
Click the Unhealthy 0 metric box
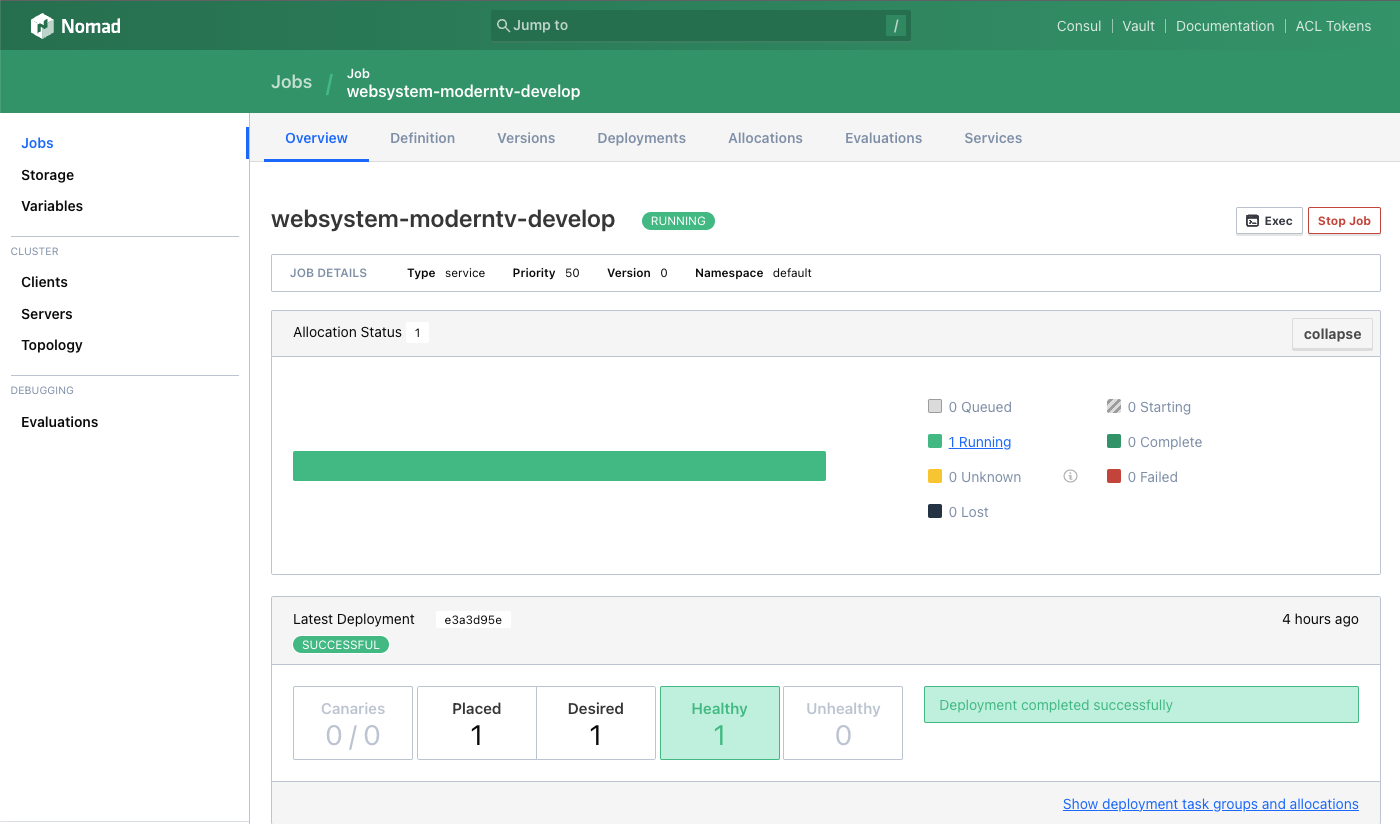[843, 723]
